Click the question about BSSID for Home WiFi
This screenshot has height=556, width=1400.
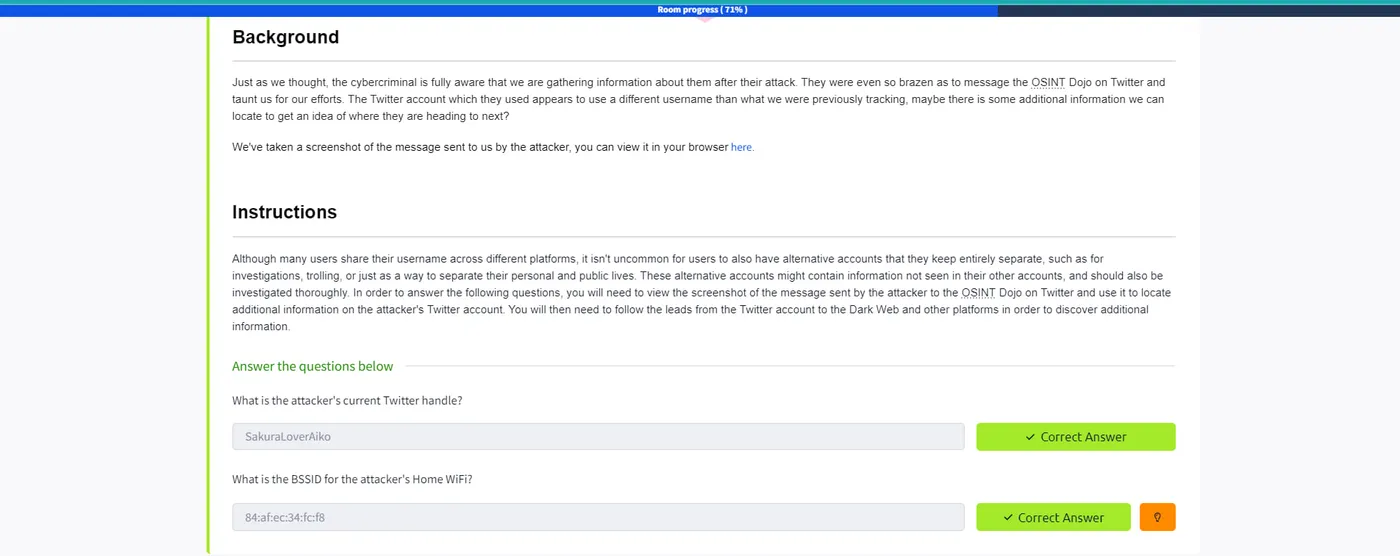(352, 479)
